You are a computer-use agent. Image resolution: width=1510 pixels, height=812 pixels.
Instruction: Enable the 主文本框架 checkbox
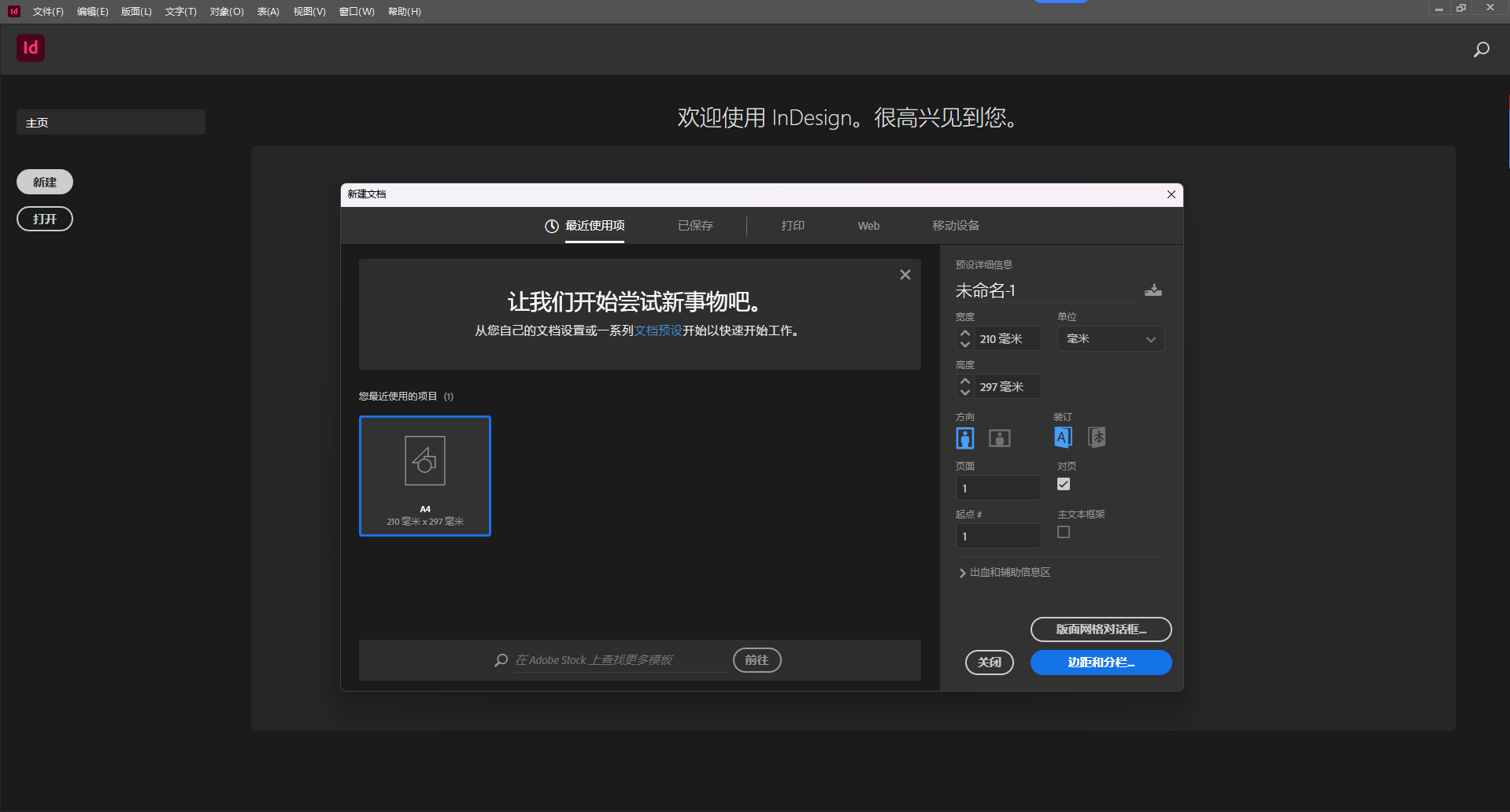[x=1063, y=532]
